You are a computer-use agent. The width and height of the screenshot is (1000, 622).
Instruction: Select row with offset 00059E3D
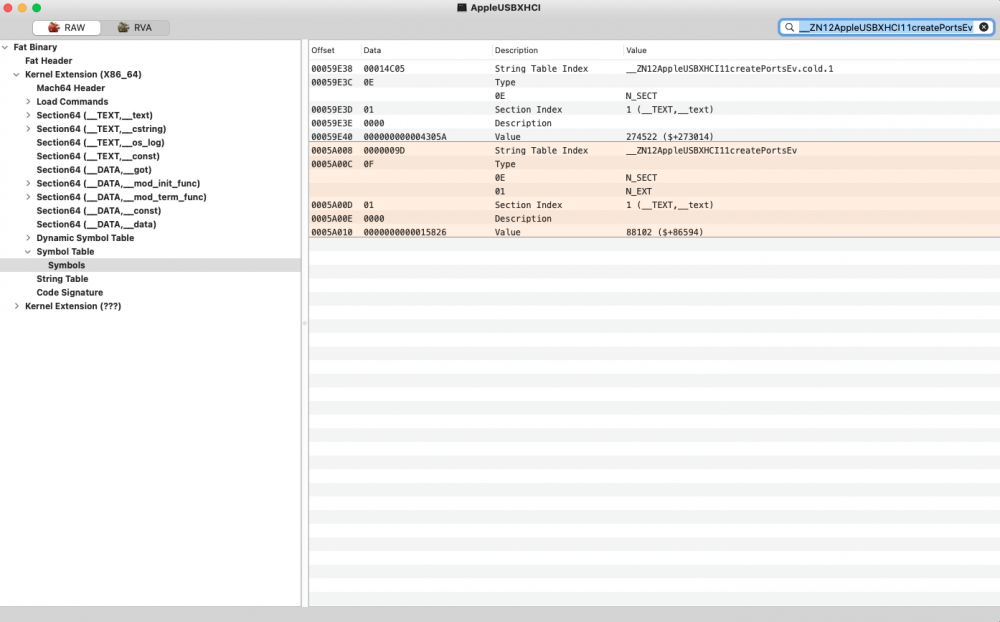click(654, 110)
